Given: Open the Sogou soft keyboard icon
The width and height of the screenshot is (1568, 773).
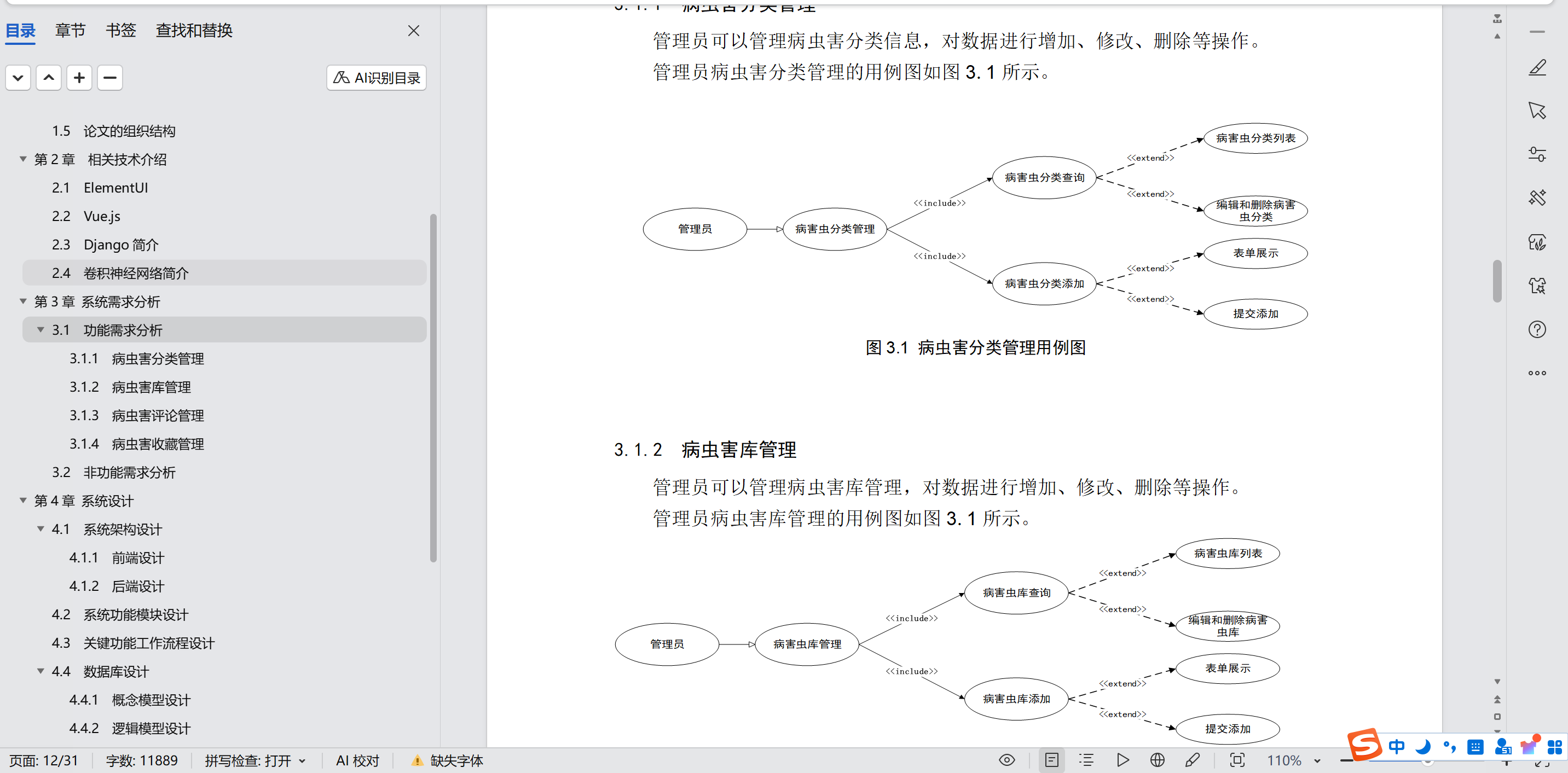Looking at the screenshot, I should point(1476,746).
